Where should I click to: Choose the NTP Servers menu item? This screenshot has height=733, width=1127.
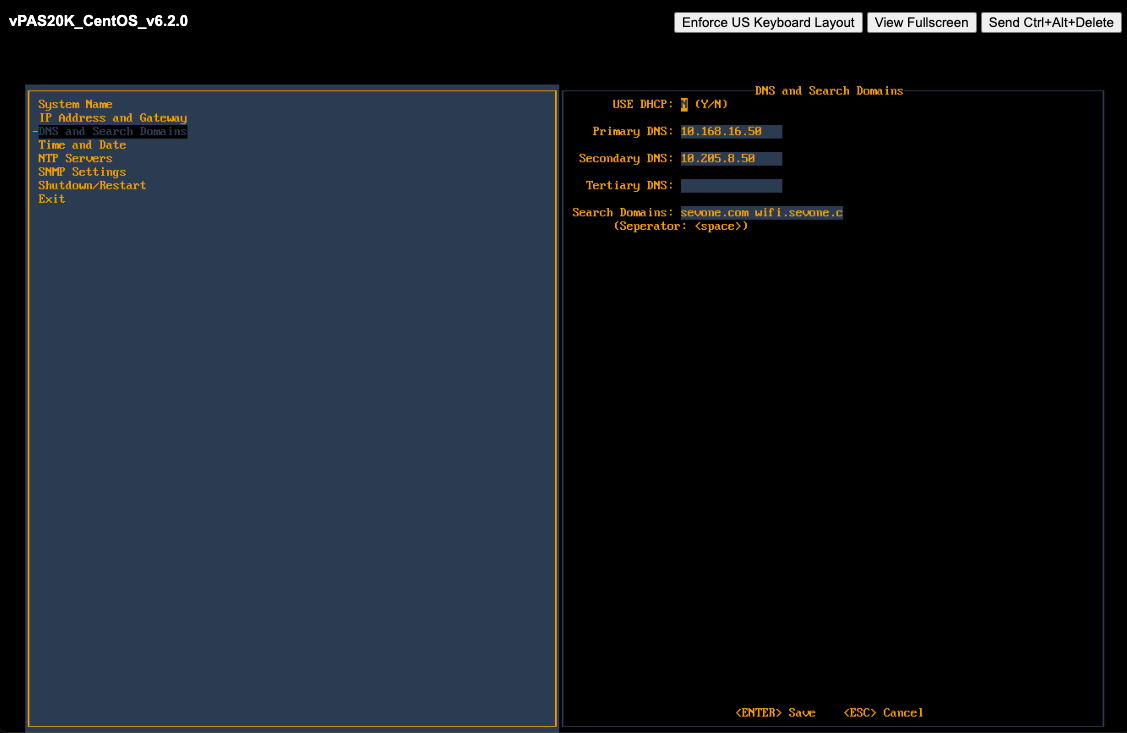coord(75,158)
